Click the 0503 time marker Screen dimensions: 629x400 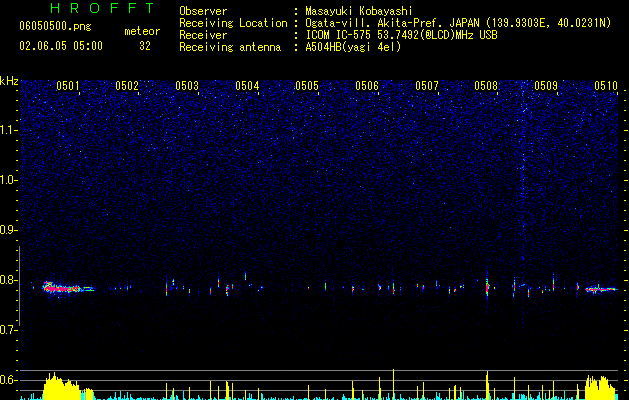tap(187, 86)
